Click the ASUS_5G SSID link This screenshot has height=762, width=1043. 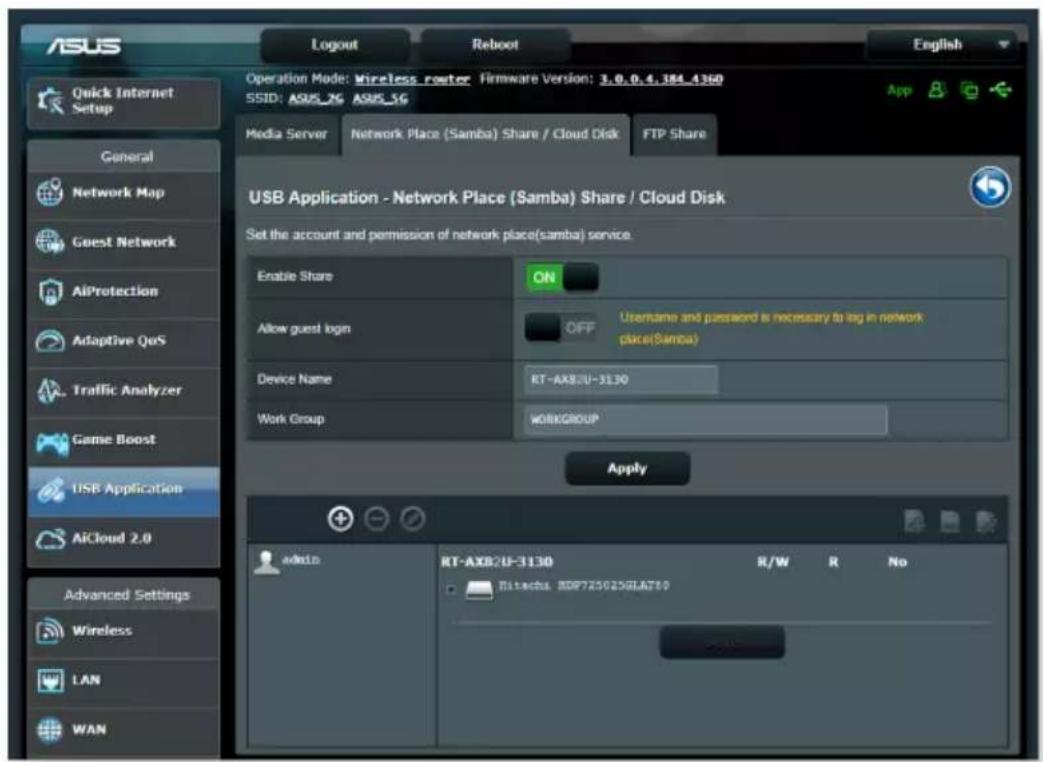(380, 99)
